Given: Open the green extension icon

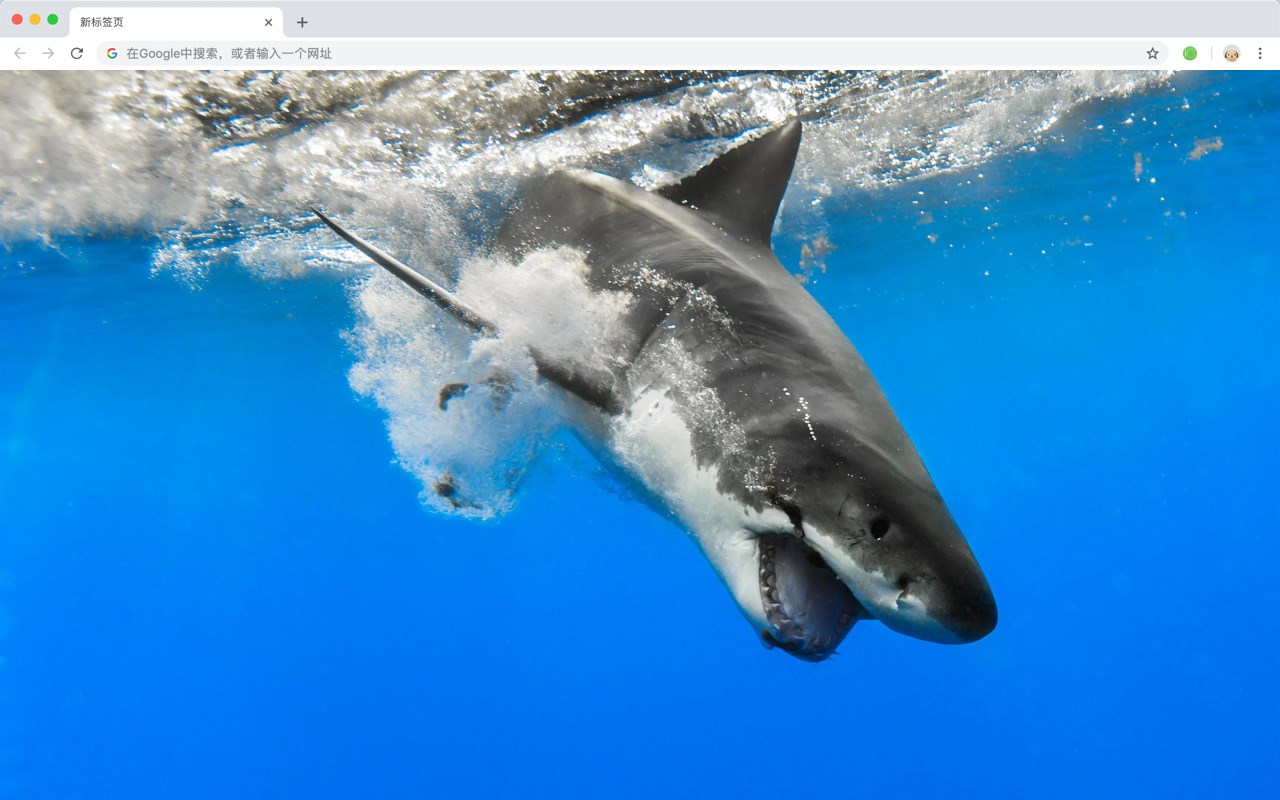Looking at the screenshot, I should point(1190,53).
